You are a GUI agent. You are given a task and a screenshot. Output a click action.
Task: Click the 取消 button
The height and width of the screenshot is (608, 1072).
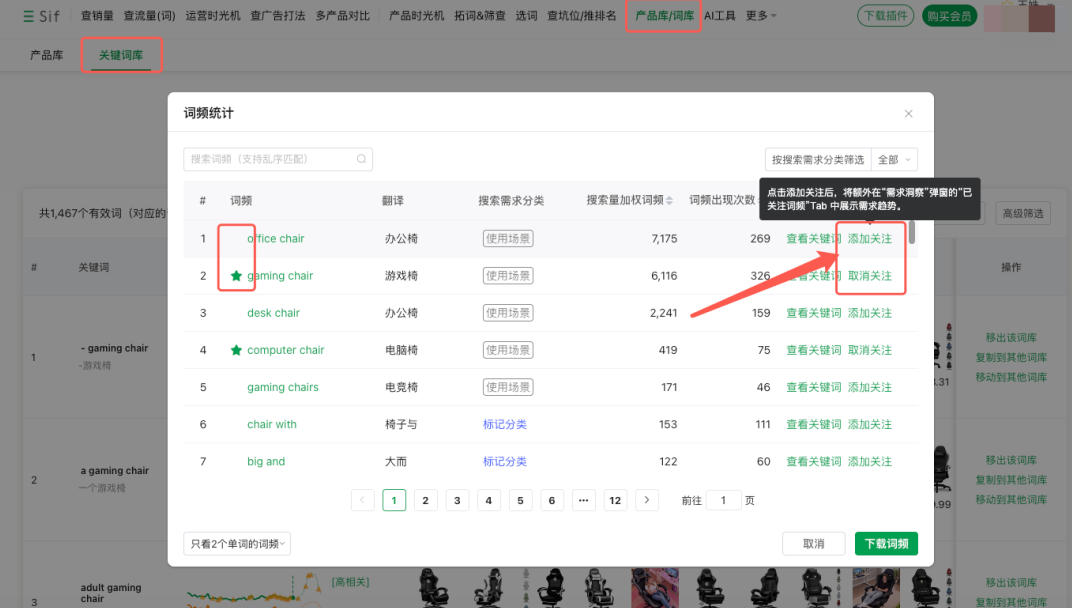tap(814, 544)
